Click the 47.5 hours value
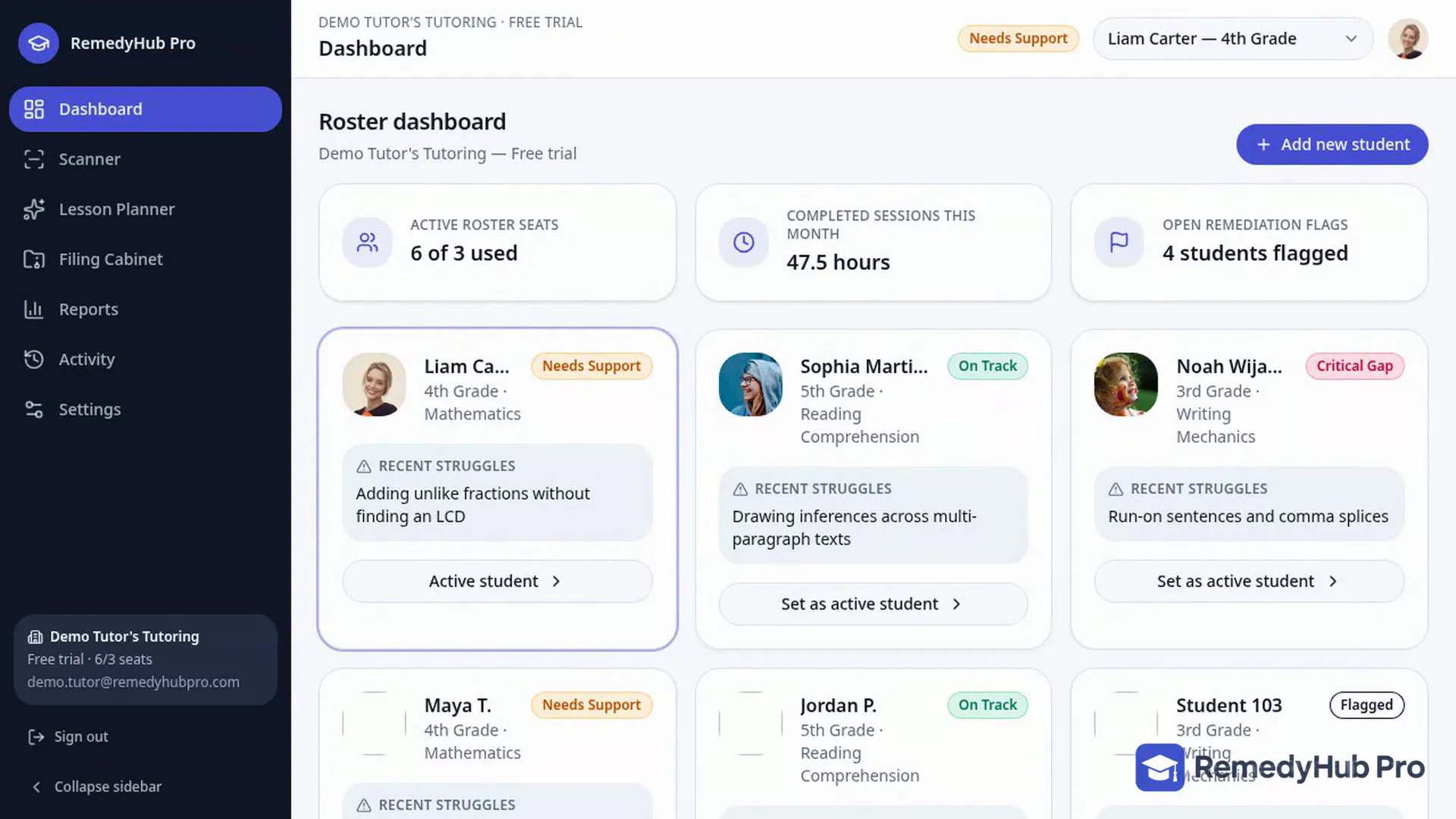Image resolution: width=1456 pixels, height=819 pixels. [x=838, y=262]
